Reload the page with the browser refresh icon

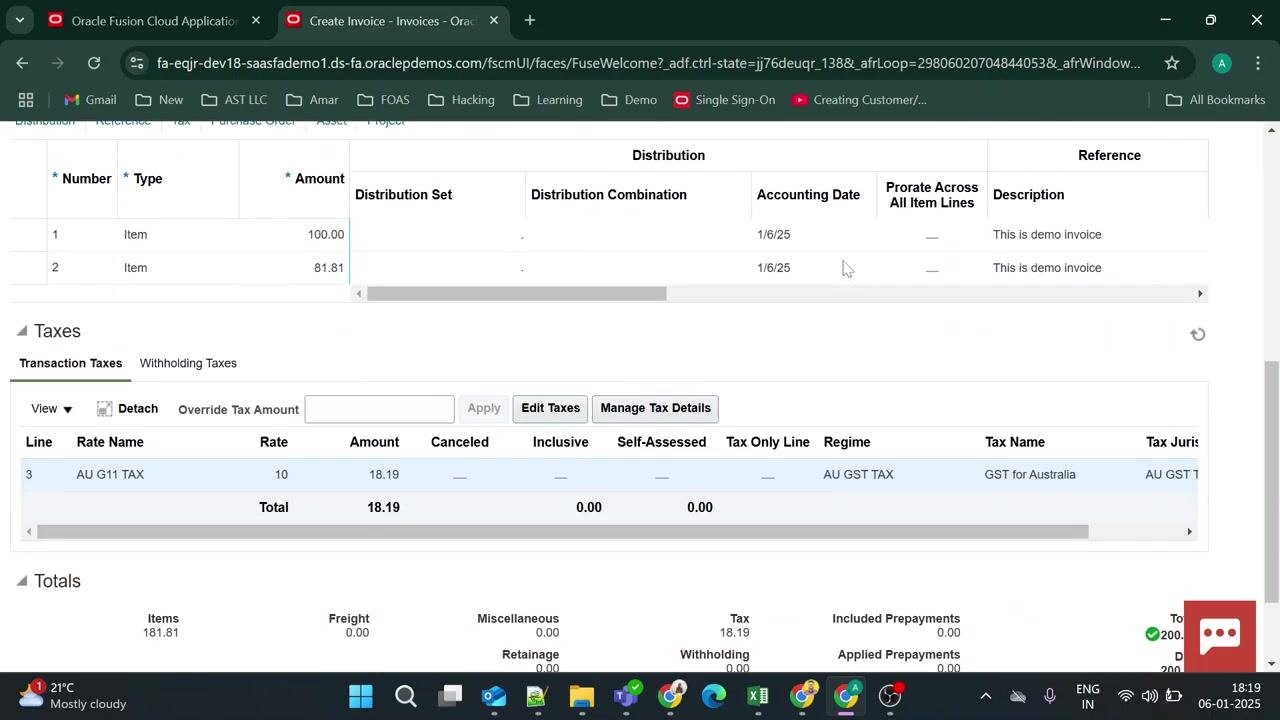coord(94,63)
